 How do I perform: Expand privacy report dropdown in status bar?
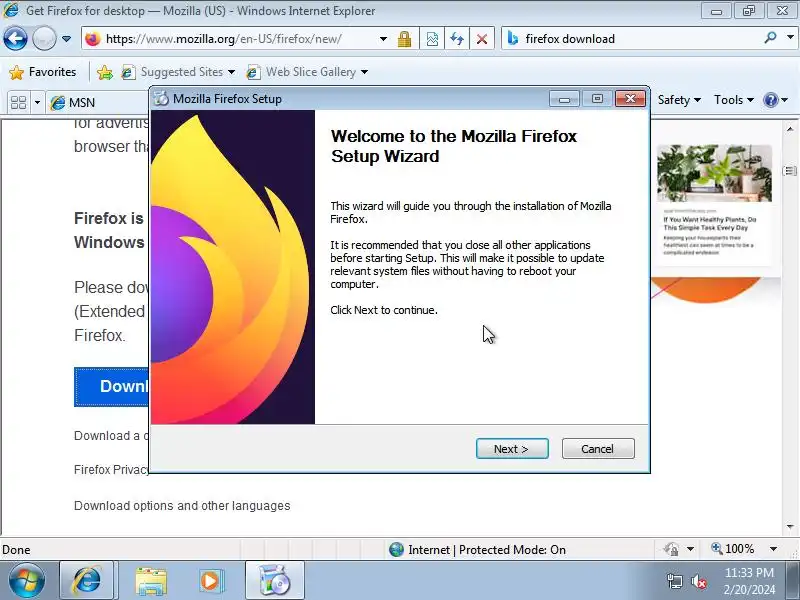pos(690,549)
